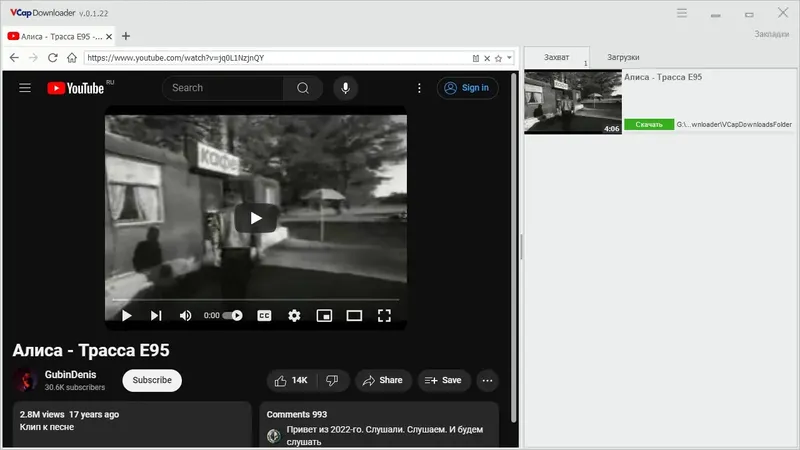The height and width of the screenshot is (450, 800).
Task: Click the voice search microphone
Action: 345,88
